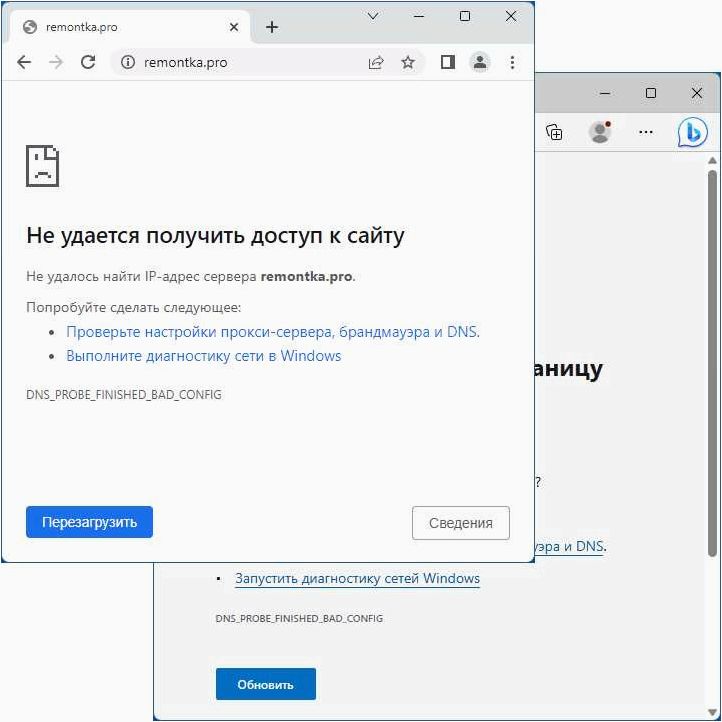Click the Обновить button in Edge
Viewport: 722px width, 722px height.
click(x=266, y=684)
